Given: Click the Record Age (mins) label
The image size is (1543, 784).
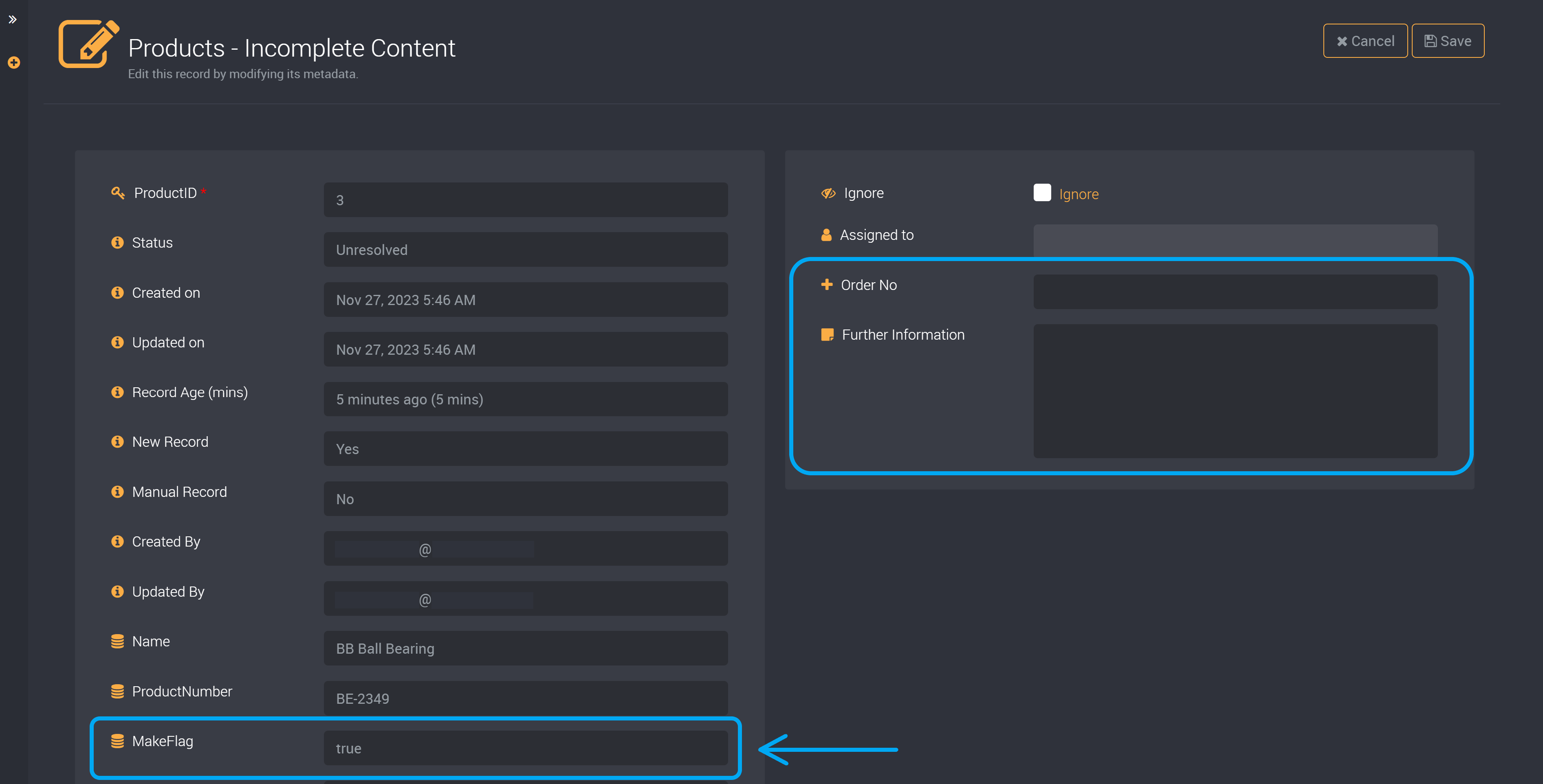Looking at the screenshot, I should coord(190,392).
